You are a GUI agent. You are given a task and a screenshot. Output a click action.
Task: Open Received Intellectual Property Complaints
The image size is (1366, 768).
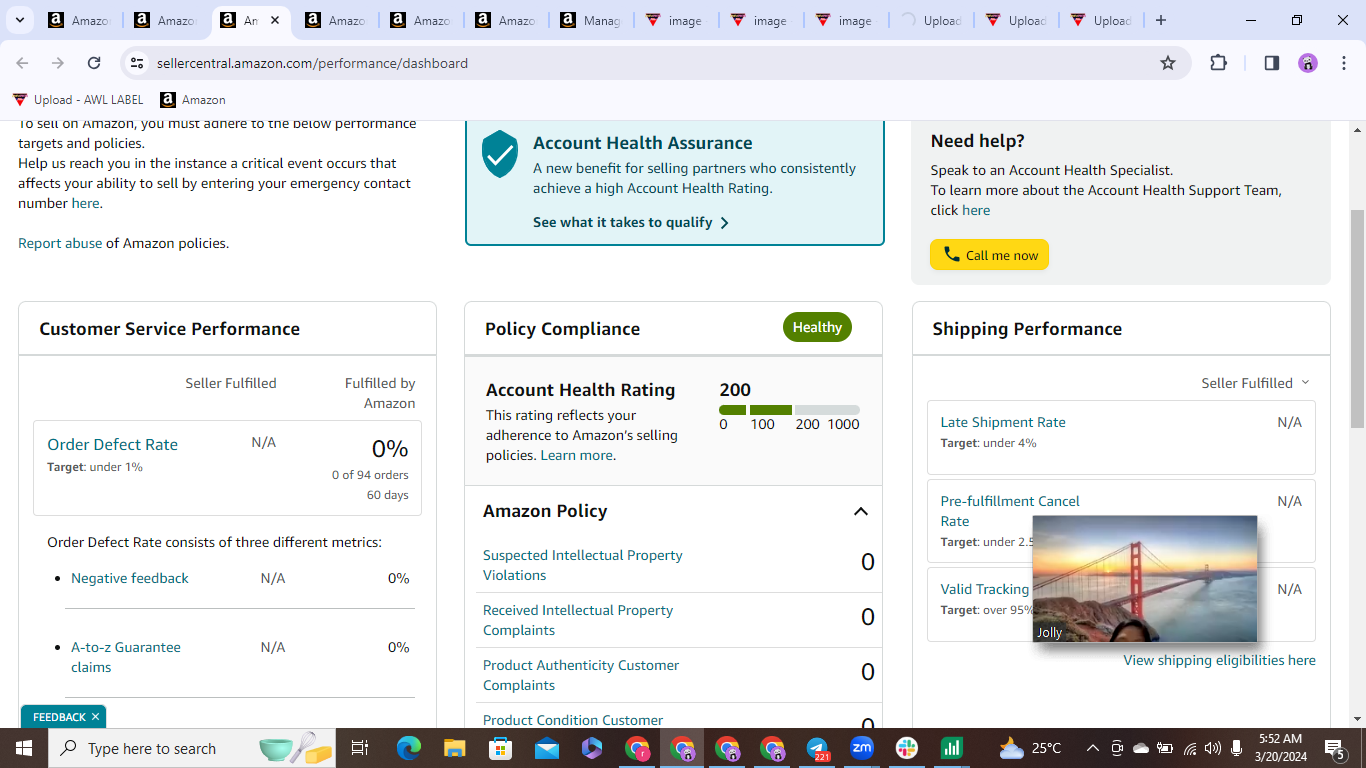tap(578, 620)
